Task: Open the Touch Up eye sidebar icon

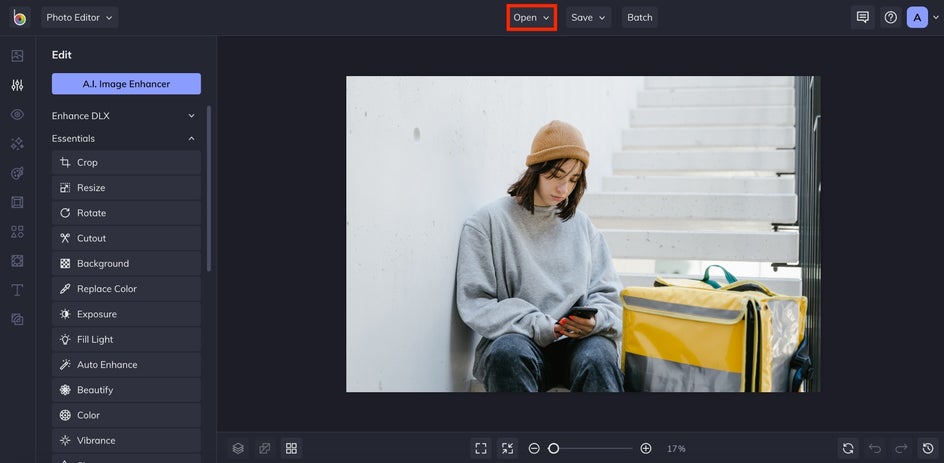Action: point(17,114)
